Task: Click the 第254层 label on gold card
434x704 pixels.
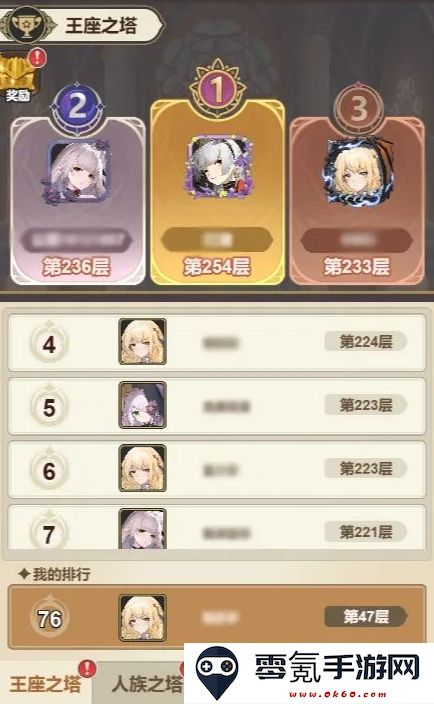Action: (x=217, y=267)
